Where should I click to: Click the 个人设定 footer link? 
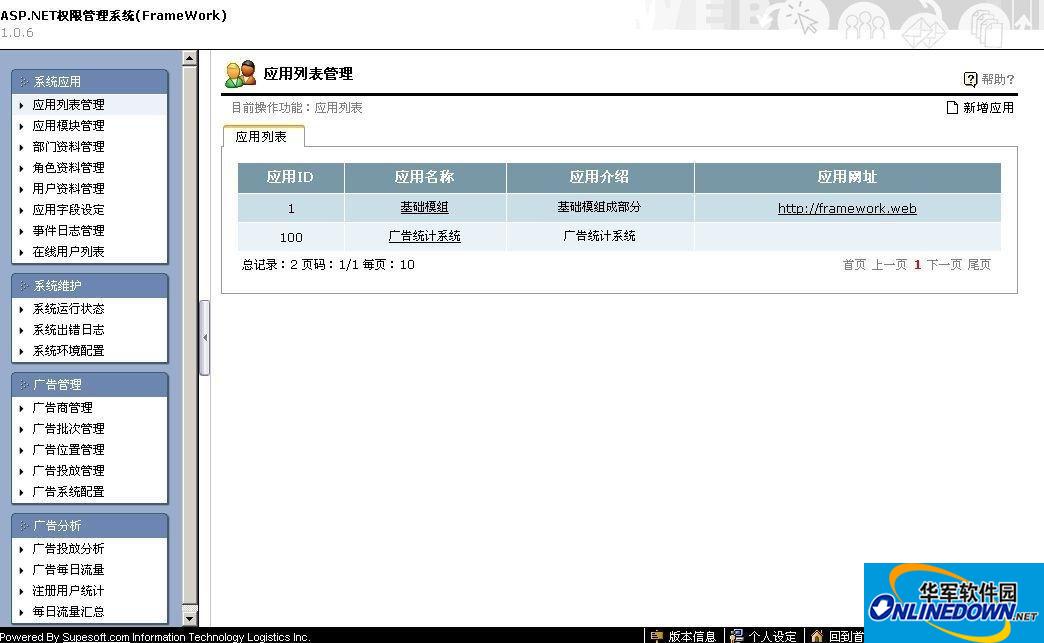tap(772, 636)
